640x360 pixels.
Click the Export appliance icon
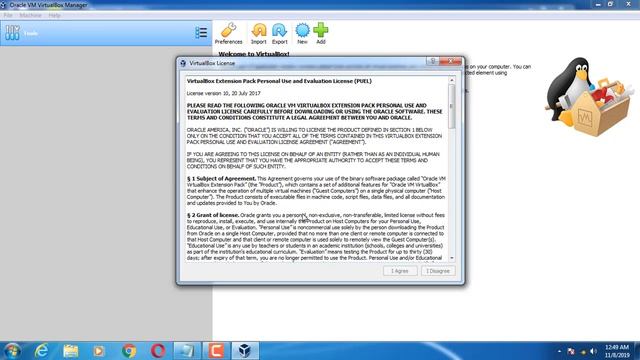tap(280, 33)
